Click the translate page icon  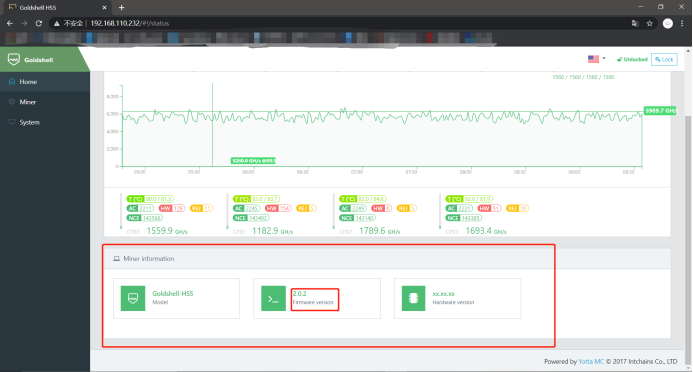(635, 23)
